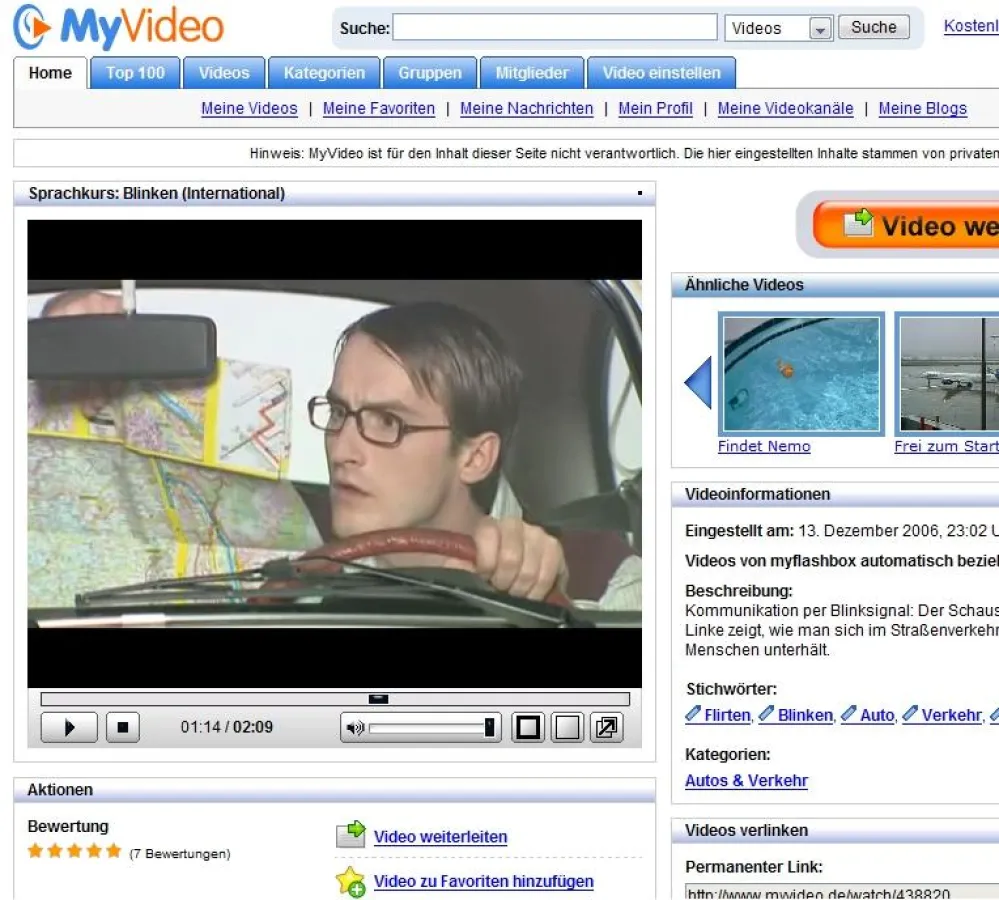Viewport: 999px width, 900px height.
Task: Click into the Suche search field
Action: pos(554,28)
